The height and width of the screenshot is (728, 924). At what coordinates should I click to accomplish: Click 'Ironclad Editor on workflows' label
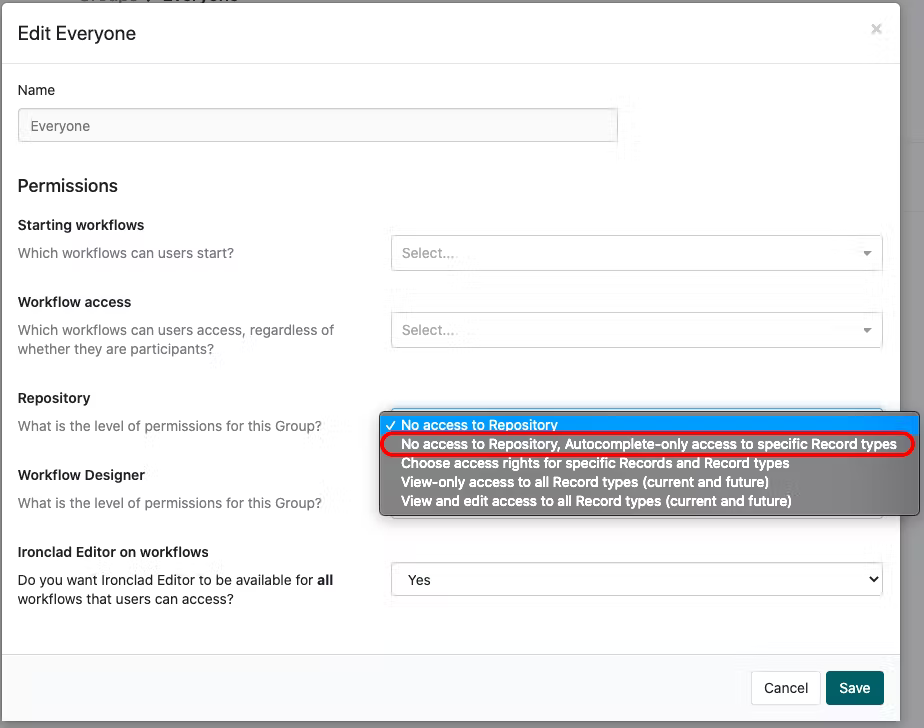coord(113,552)
